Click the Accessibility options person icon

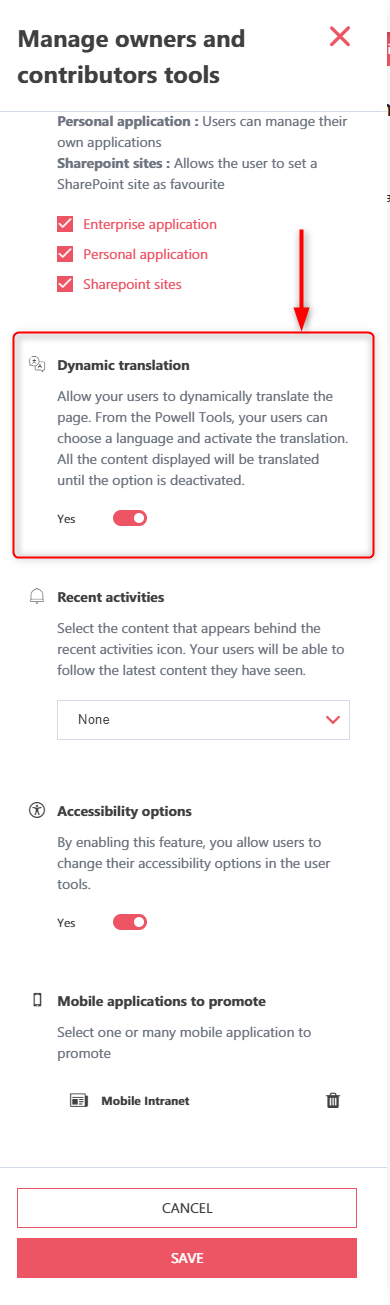click(38, 811)
